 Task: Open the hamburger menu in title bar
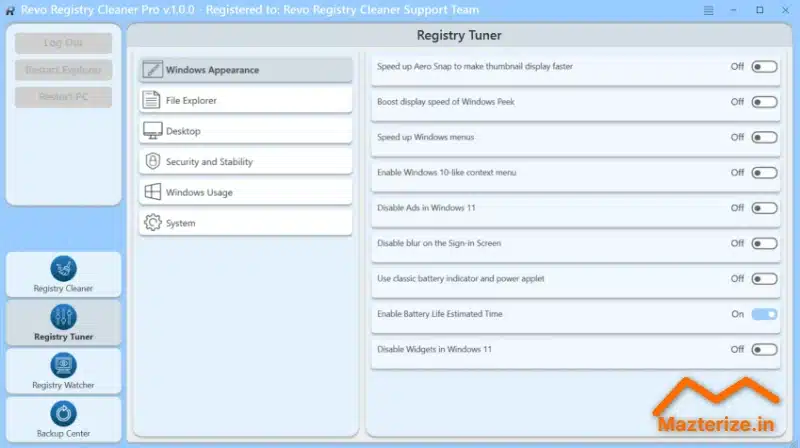point(708,10)
